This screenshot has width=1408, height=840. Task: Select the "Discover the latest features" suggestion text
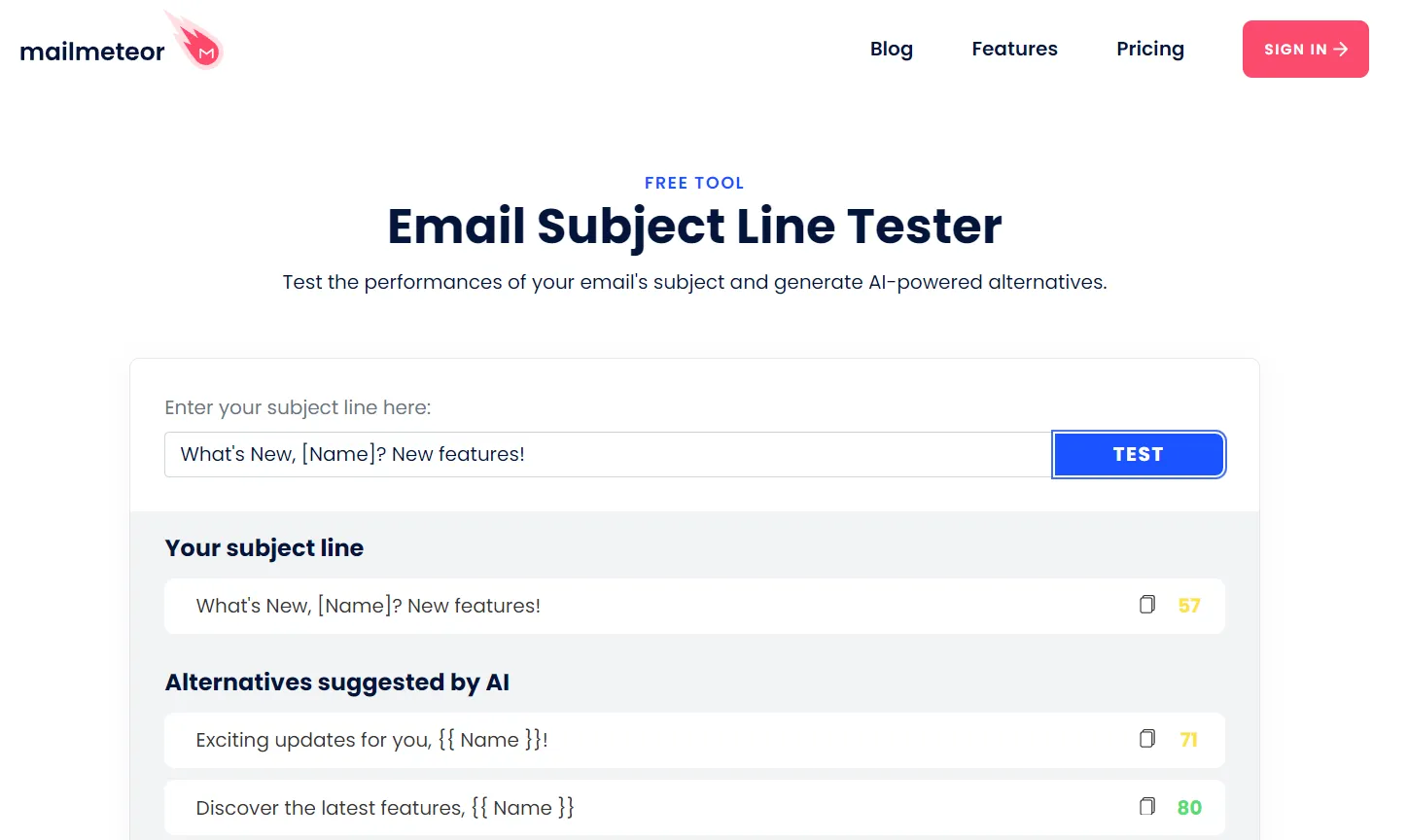[x=385, y=808]
